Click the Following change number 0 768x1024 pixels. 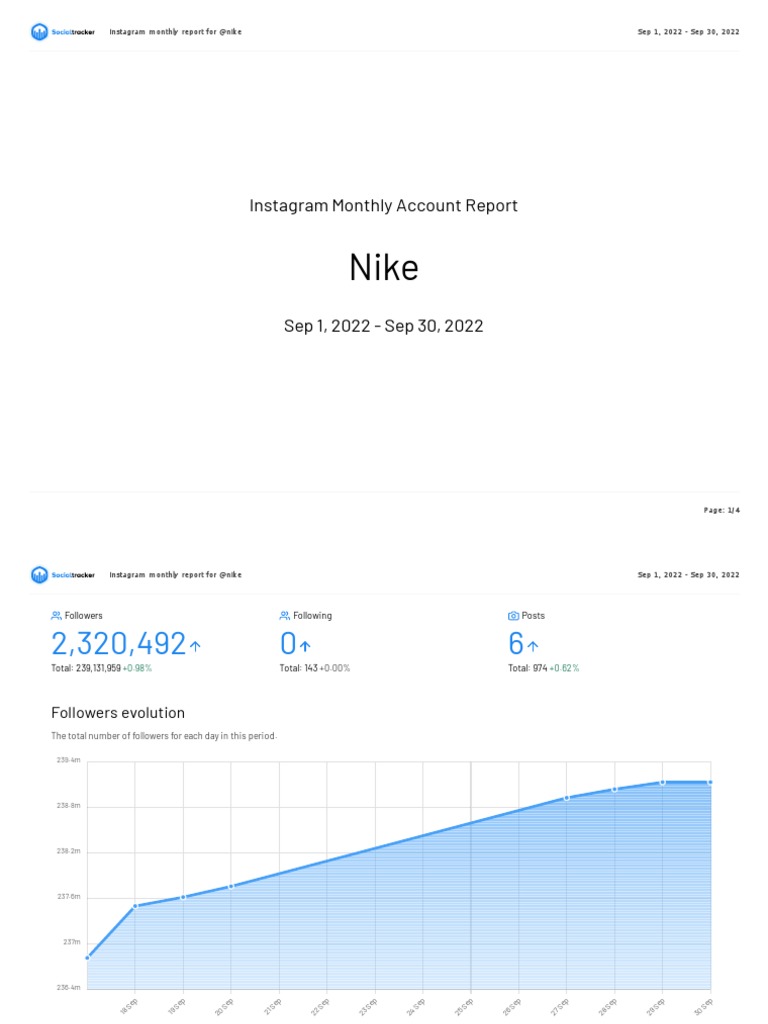pos(288,644)
